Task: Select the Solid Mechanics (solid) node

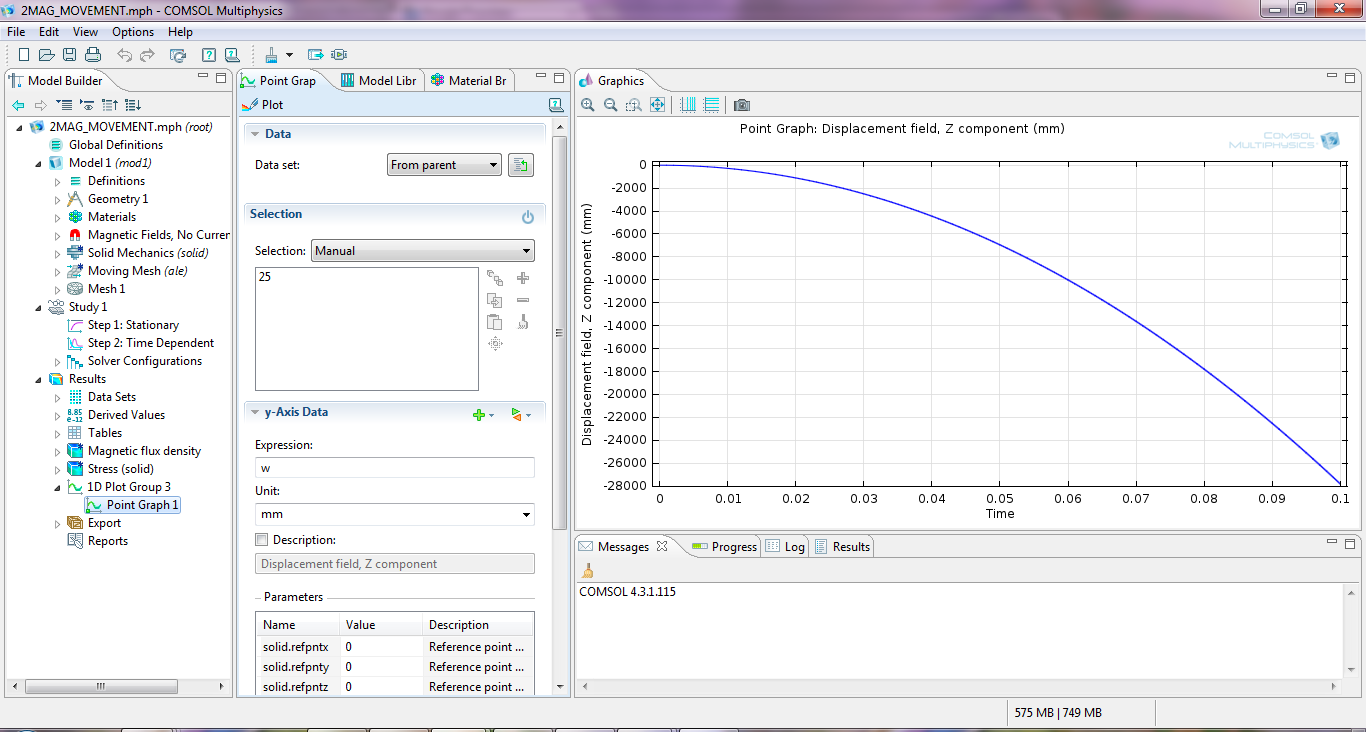Action: tap(147, 253)
